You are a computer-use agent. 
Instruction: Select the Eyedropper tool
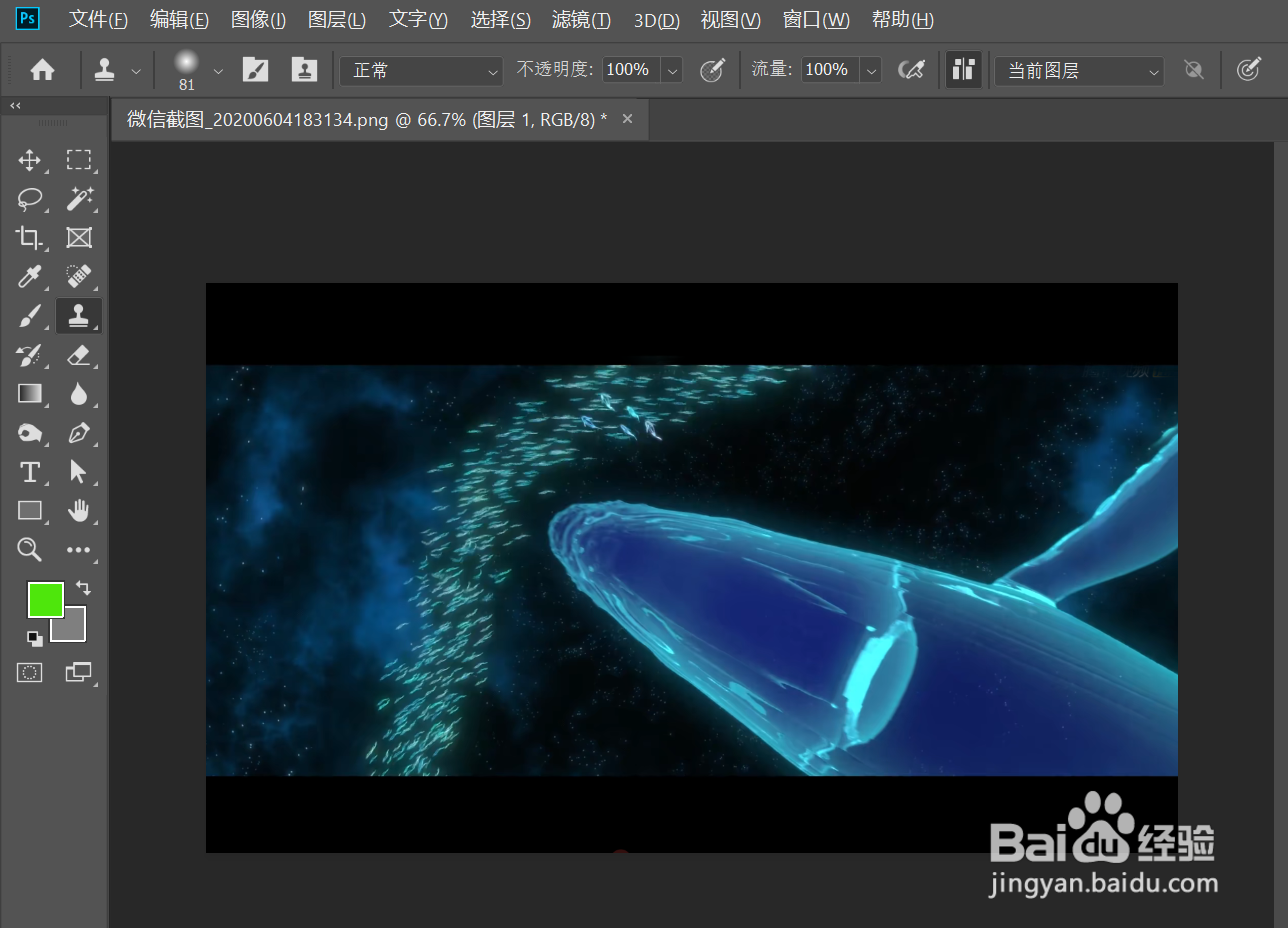click(x=30, y=277)
